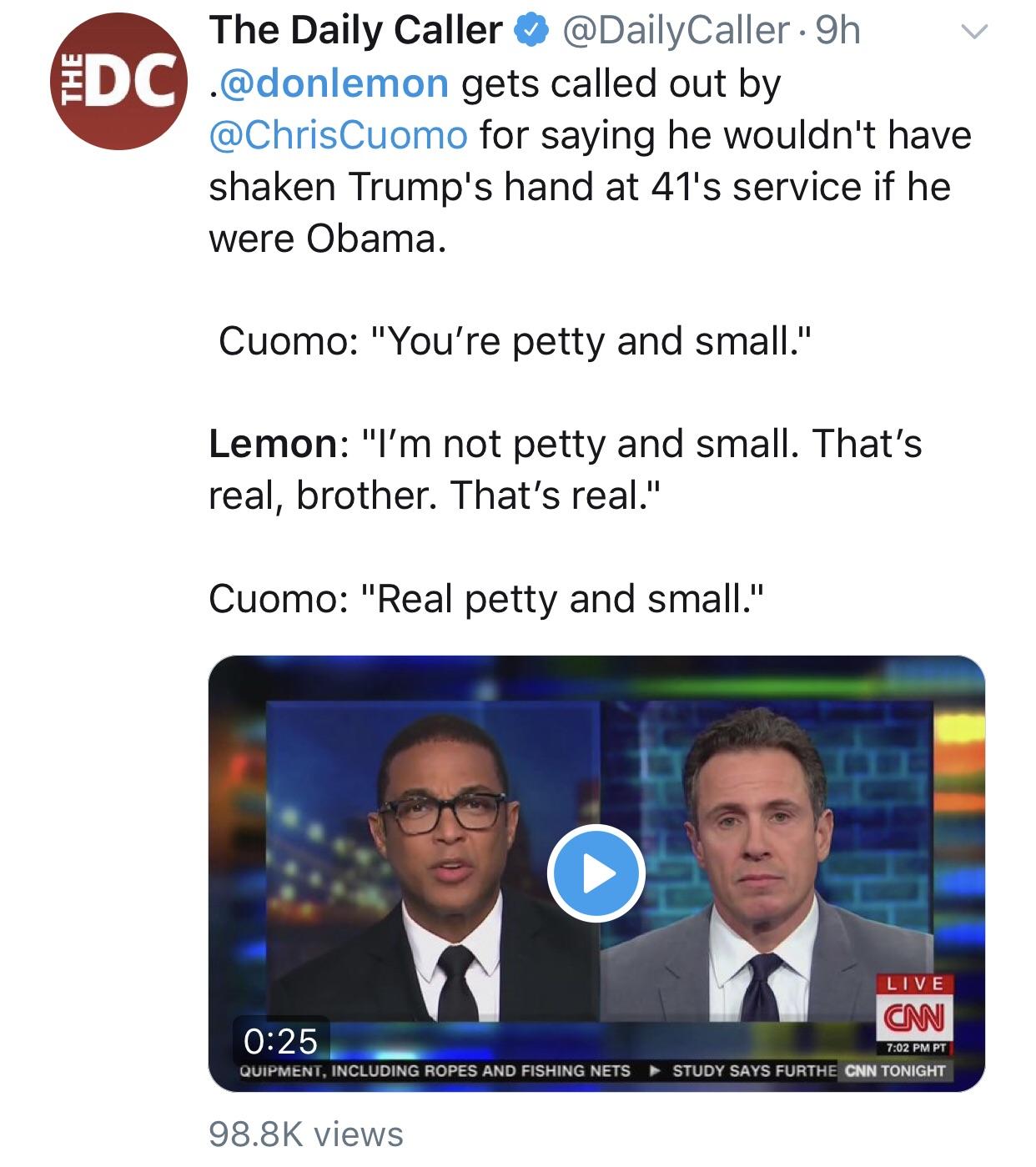Click the 98.8K views count

pyautogui.click(x=306, y=1134)
